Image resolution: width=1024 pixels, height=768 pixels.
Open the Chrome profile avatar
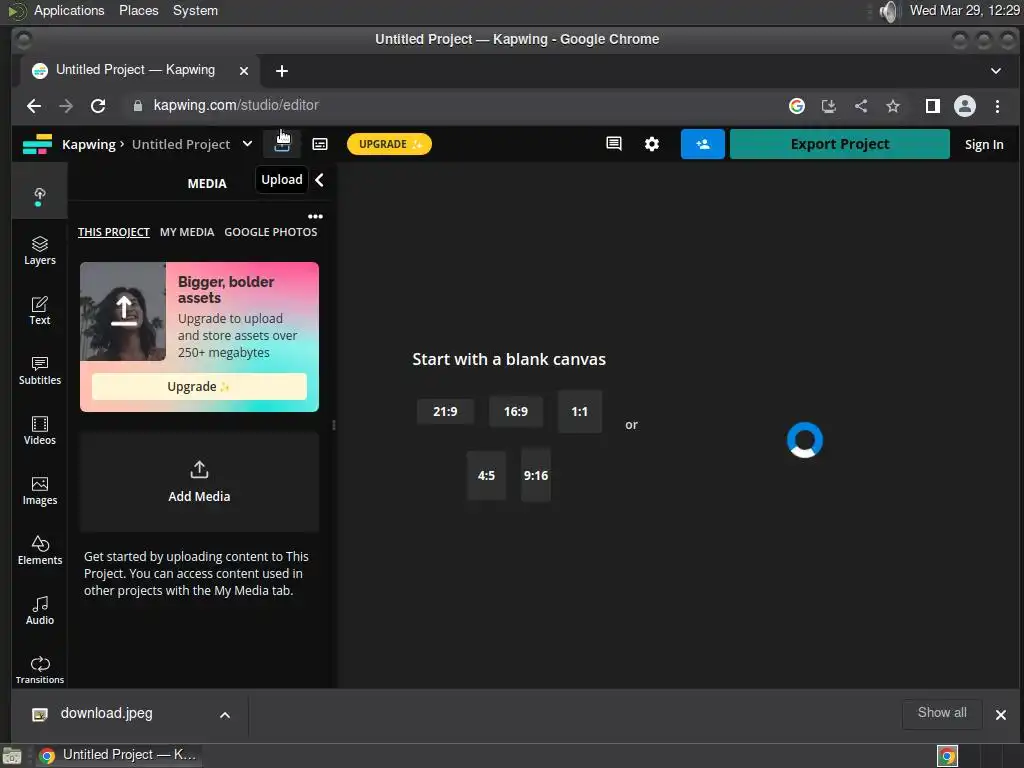click(965, 106)
